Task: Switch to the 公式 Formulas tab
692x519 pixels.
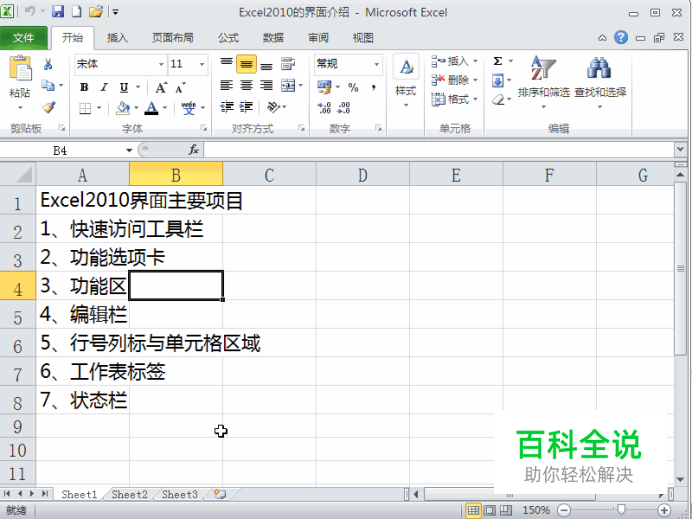Action: (229, 38)
